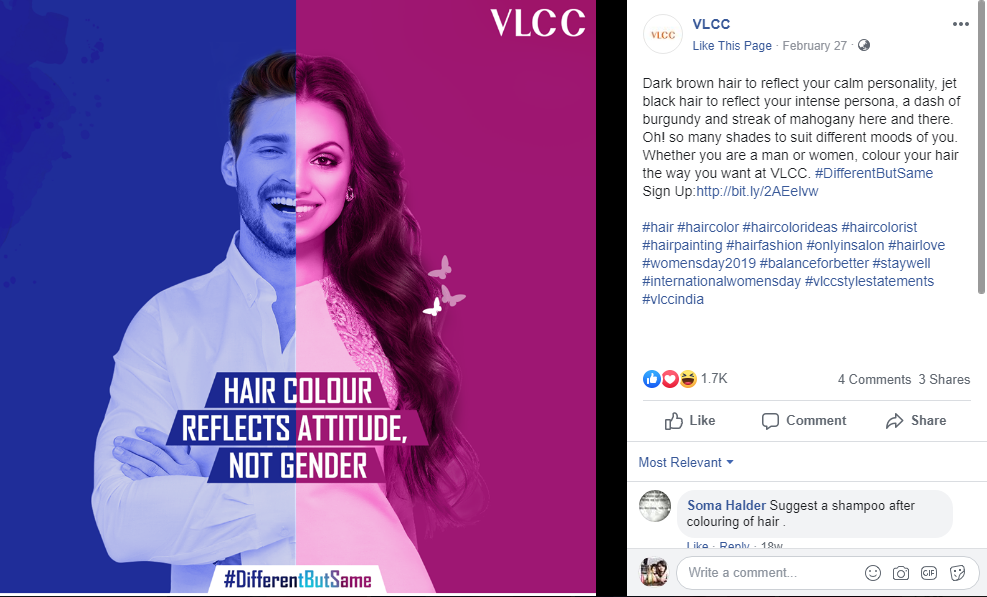Viewport: 987px width, 597px height.
Task: Click the post panel vertical scrollbar
Action: coord(981,147)
